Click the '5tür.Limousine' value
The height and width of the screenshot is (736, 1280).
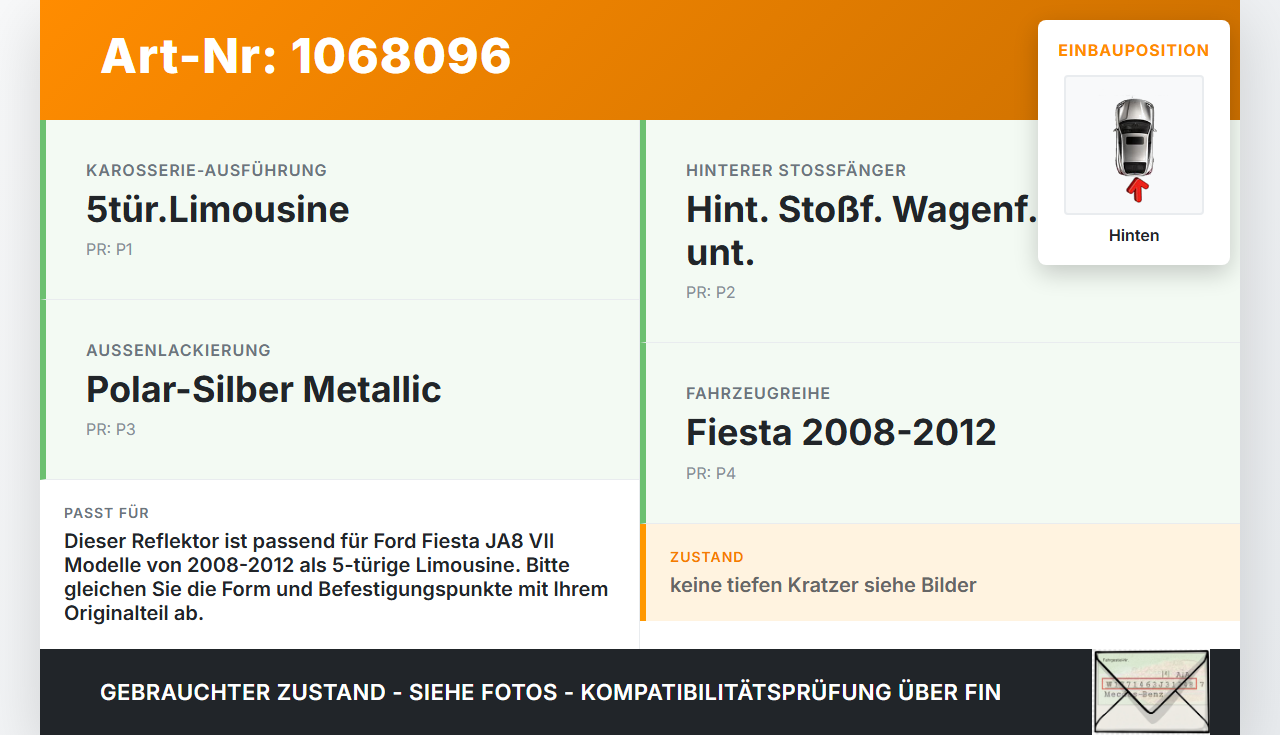218,209
